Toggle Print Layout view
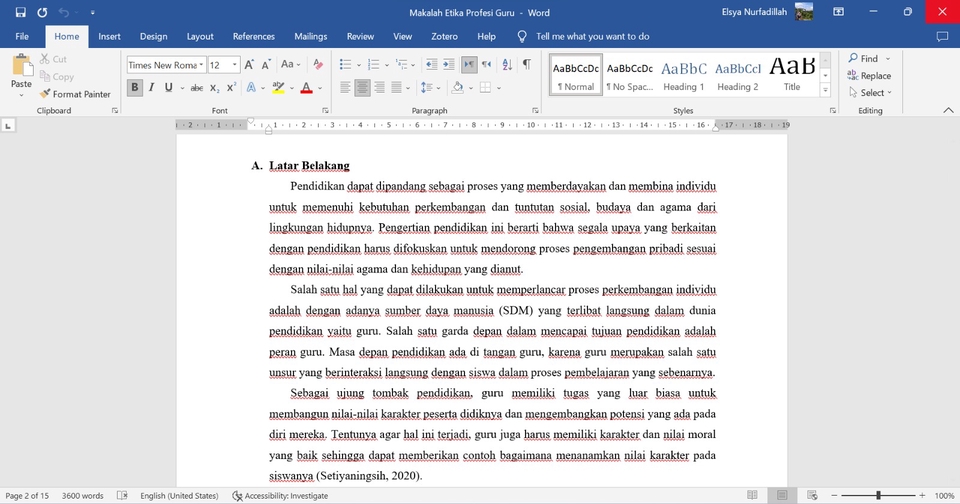Viewport: 960px width, 504px height. [x=782, y=495]
